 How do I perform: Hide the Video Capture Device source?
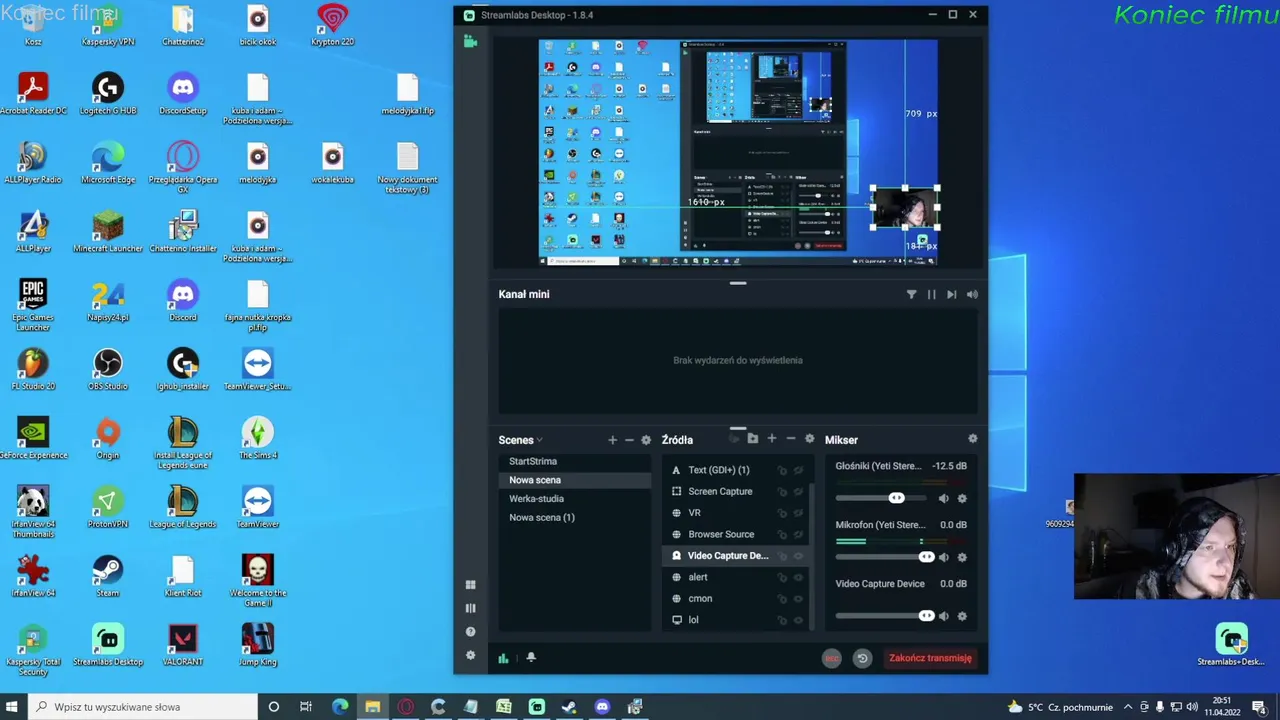click(x=798, y=556)
